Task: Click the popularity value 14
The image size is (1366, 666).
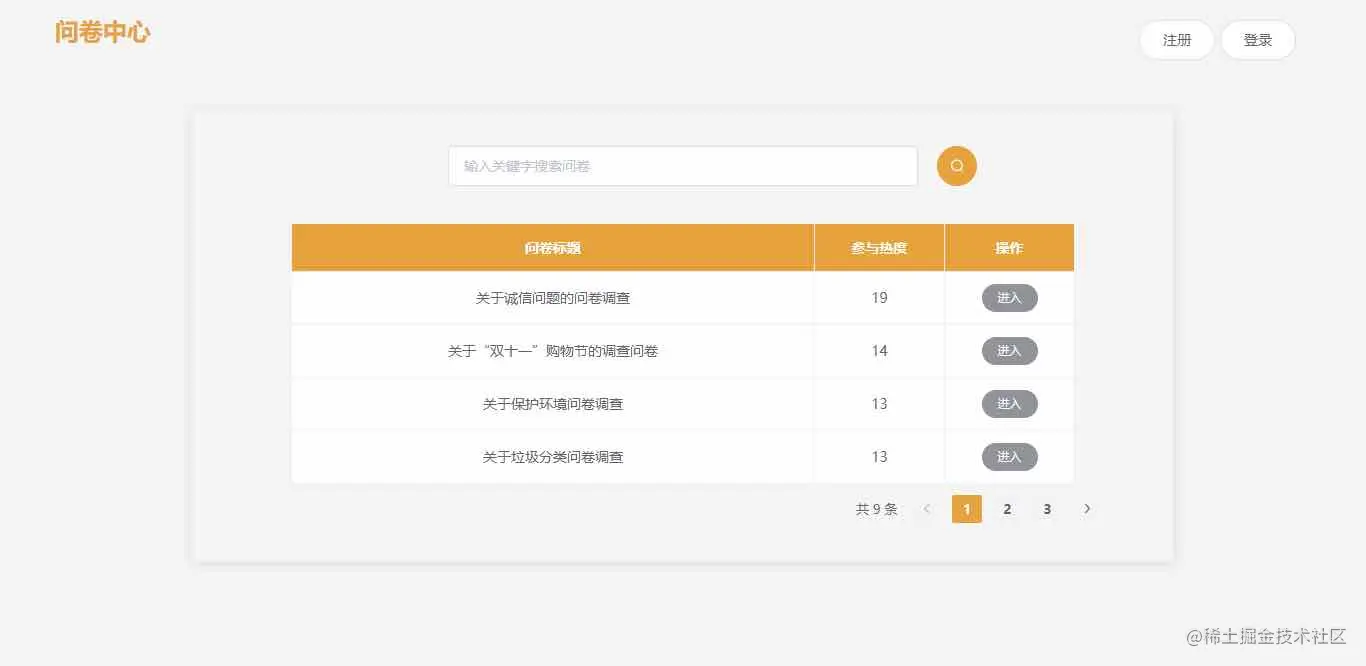Action: coord(879,351)
